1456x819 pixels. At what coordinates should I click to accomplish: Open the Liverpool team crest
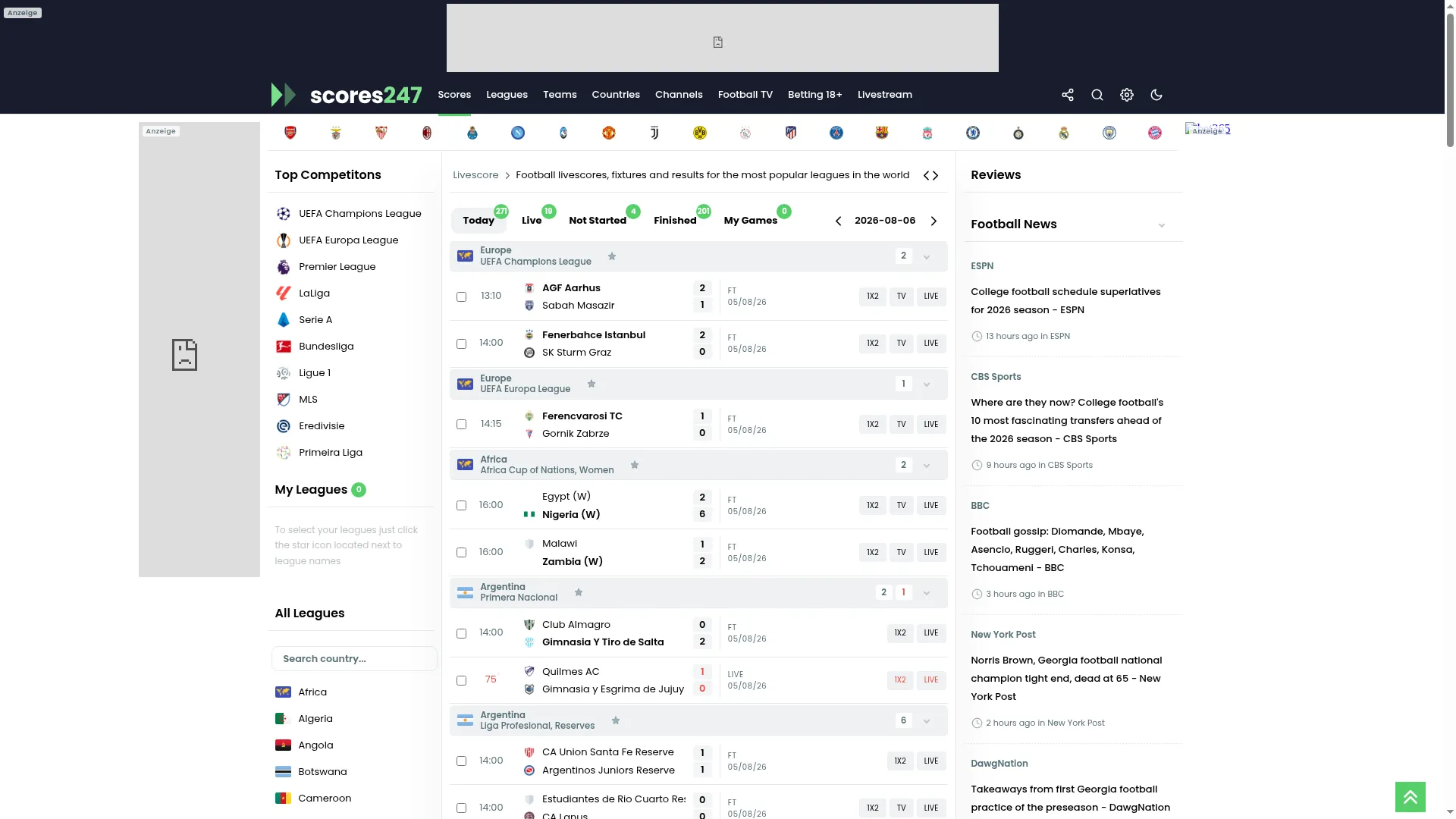coord(927,133)
